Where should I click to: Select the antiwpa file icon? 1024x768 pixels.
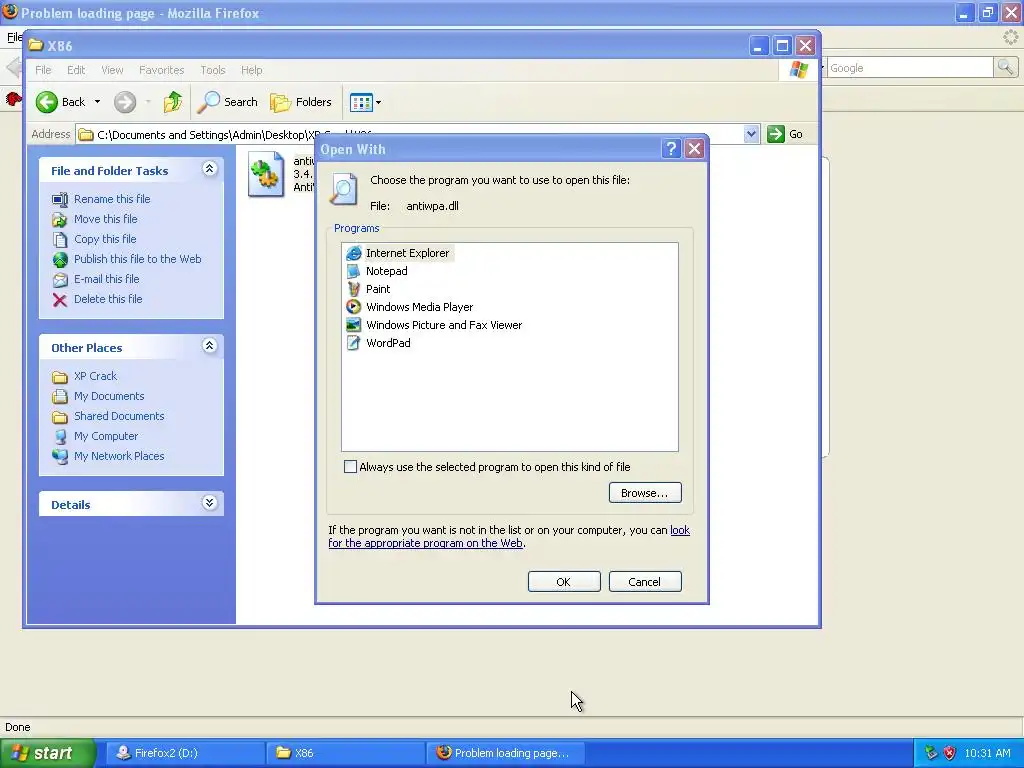coord(266,174)
